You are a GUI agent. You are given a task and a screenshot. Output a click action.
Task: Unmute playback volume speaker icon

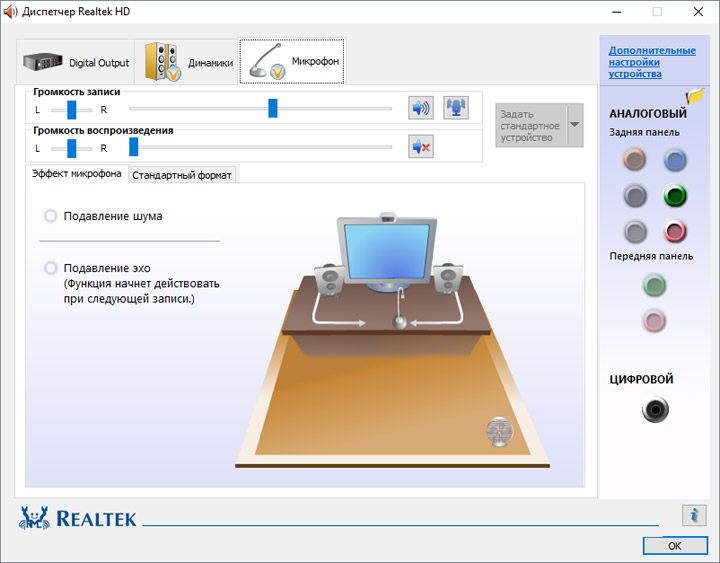tap(421, 147)
